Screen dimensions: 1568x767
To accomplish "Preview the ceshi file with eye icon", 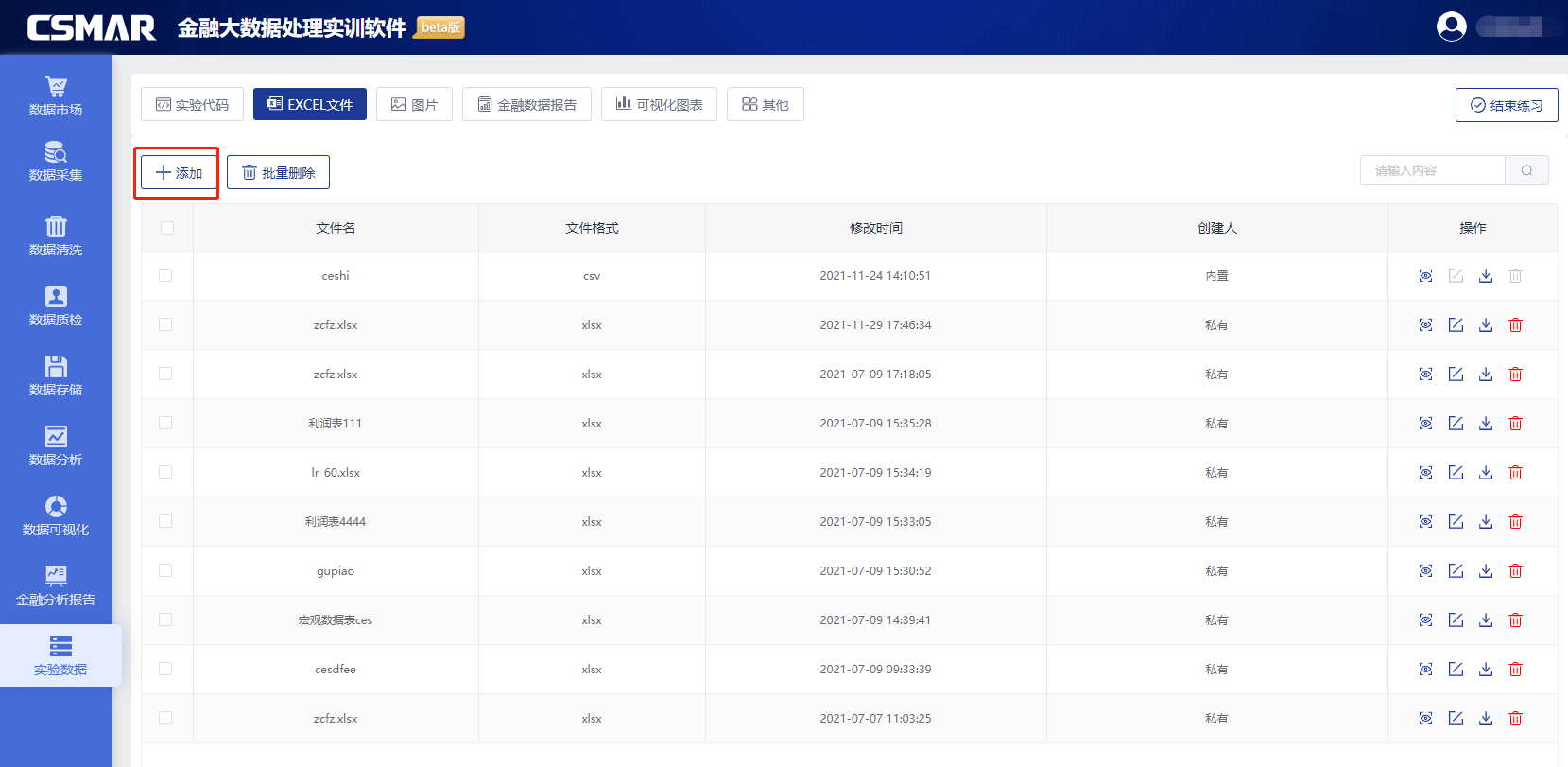I will click(x=1425, y=276).
